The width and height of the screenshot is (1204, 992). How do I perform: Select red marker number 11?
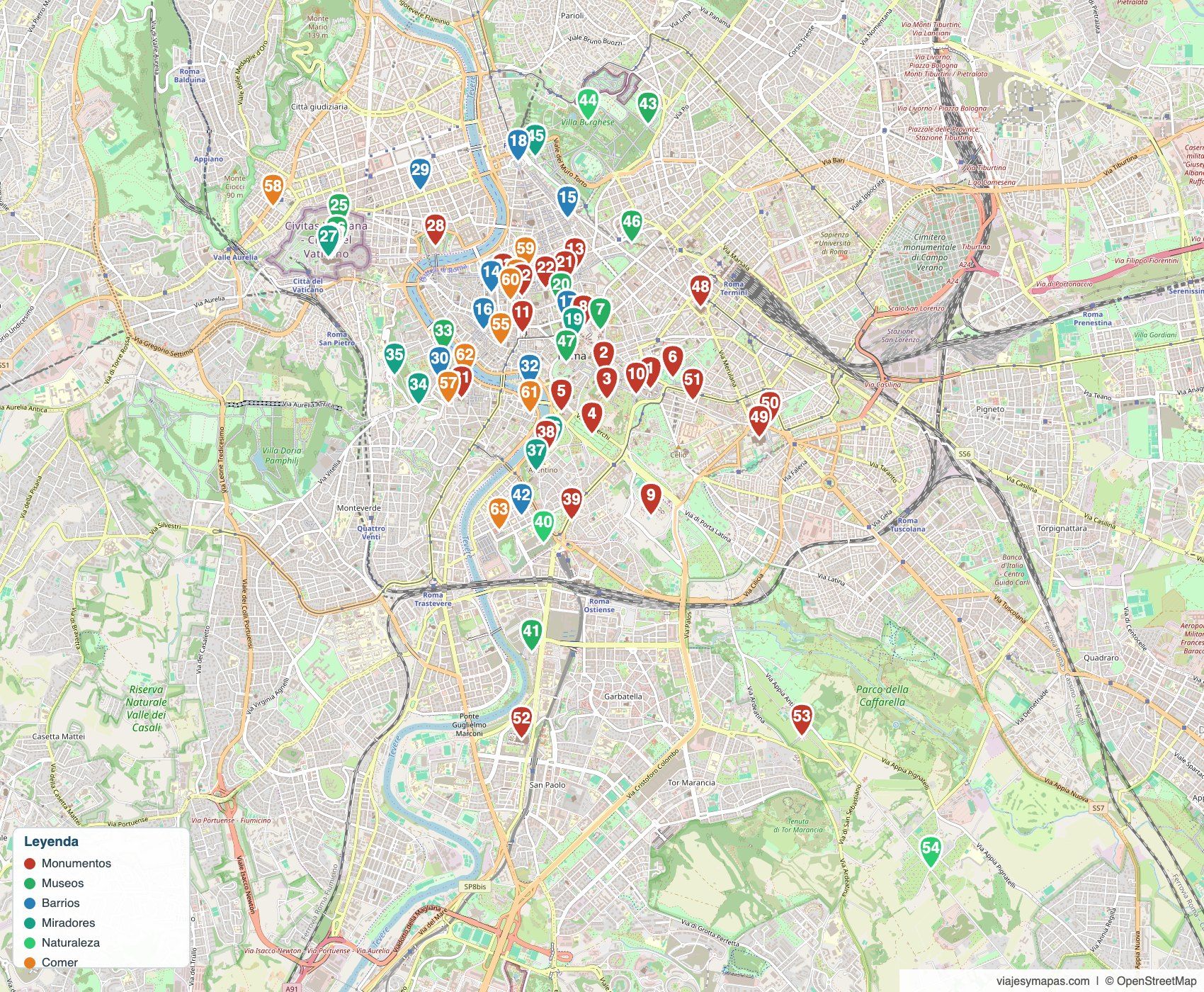point(522,315)
